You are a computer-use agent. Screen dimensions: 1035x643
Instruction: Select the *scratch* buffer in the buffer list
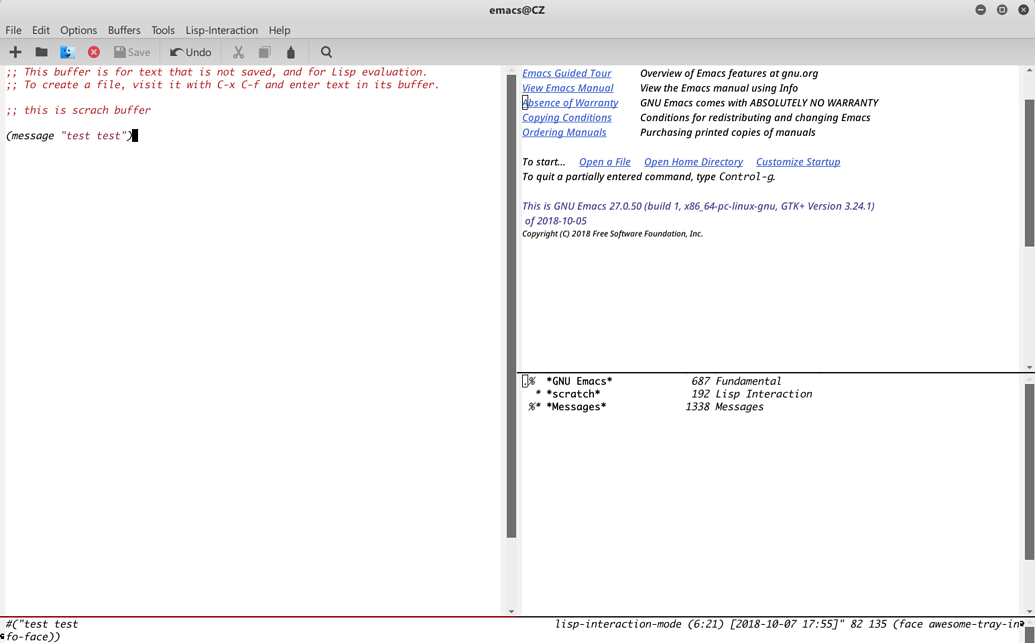click(x=572, y=393)
